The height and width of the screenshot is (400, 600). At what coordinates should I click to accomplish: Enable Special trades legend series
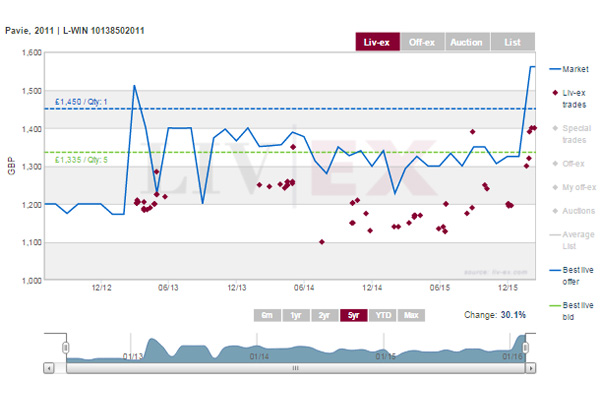(x=572, y=134)
